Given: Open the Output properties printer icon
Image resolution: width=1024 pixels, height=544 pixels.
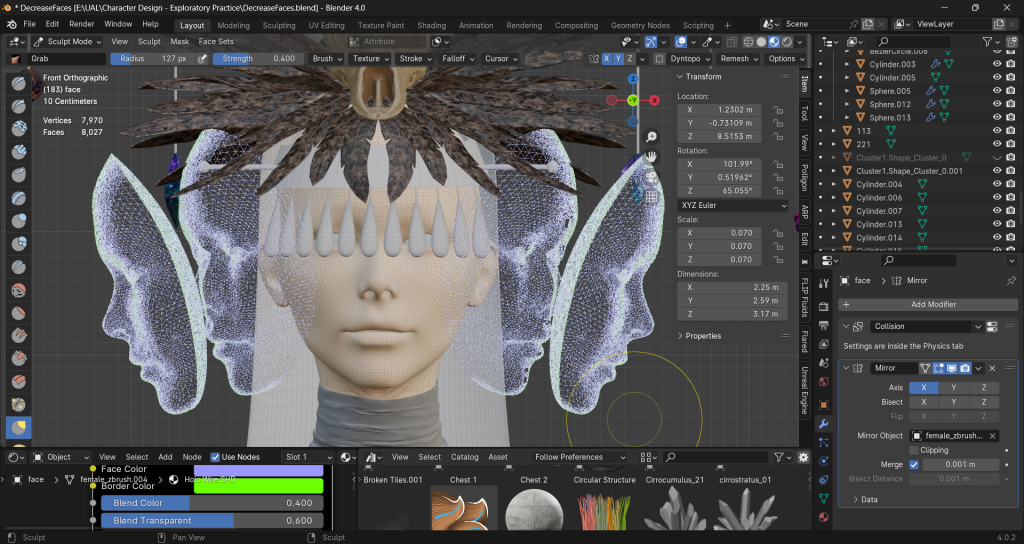Looking at the screenshot, I should (x=824, y=325).
